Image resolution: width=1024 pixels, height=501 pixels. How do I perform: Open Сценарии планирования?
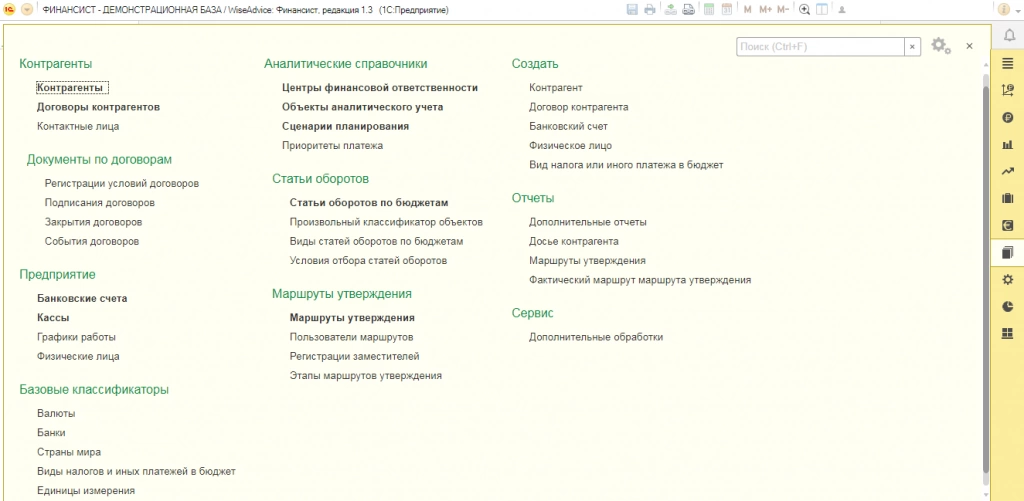click(345, 126)
